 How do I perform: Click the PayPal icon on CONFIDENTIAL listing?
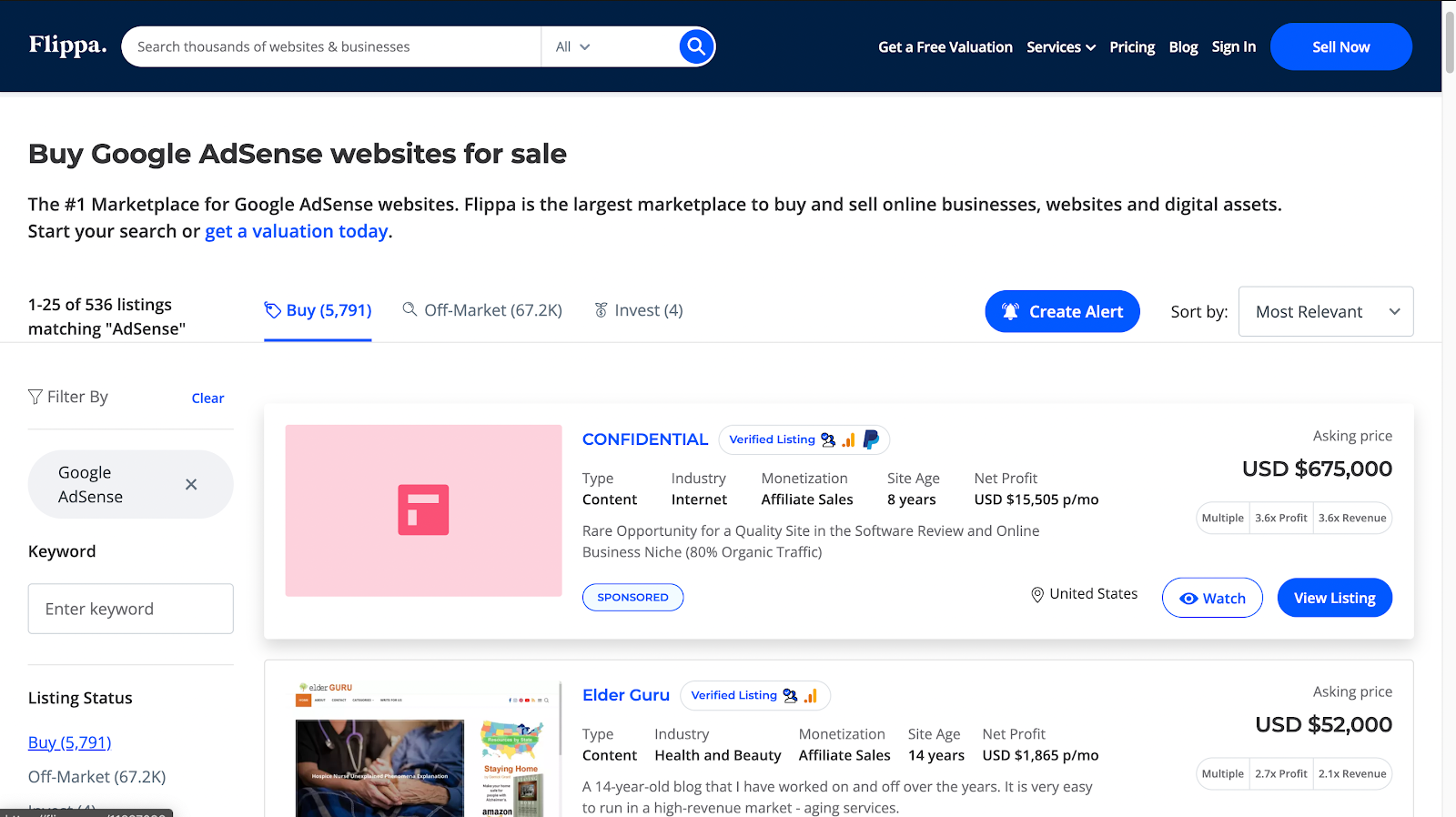[871, 439]
